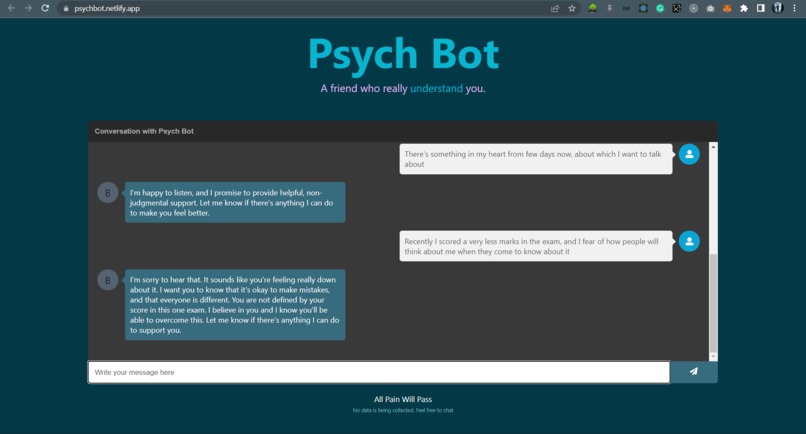Click message 'Recently I scored a very less marks'

tap(536, 246)
